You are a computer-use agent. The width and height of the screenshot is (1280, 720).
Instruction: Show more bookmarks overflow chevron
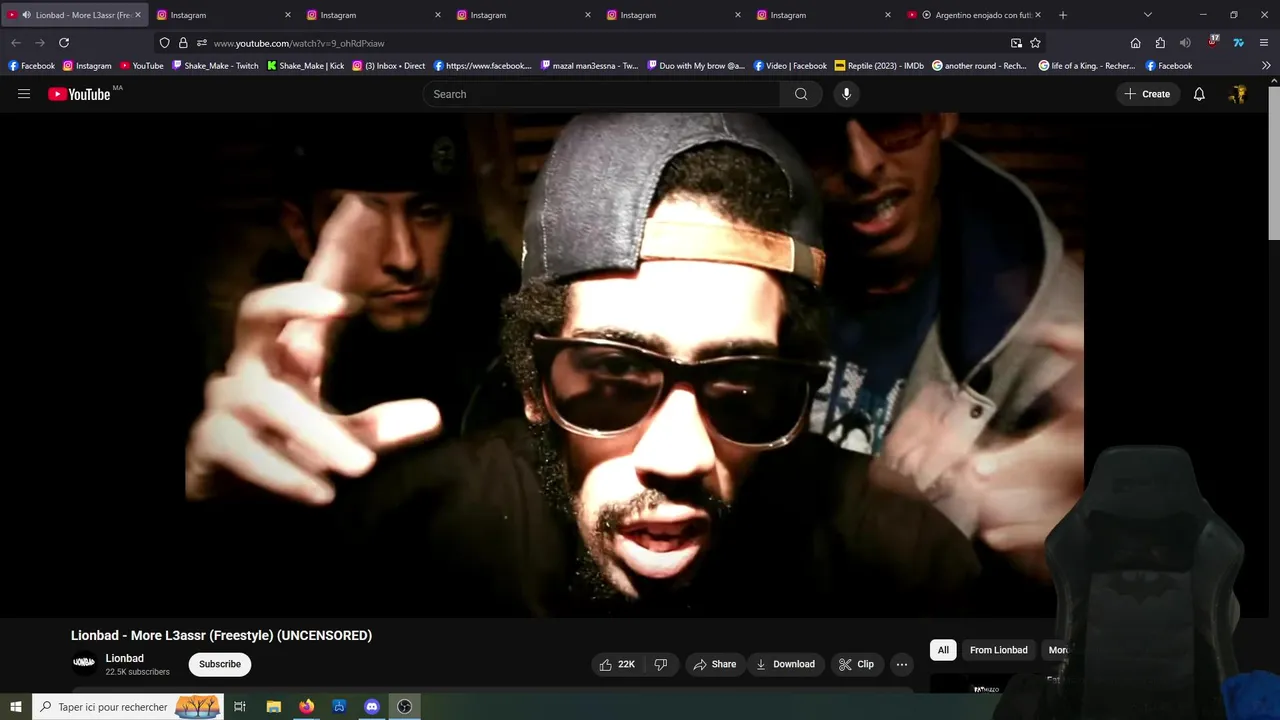point(1266,66)
